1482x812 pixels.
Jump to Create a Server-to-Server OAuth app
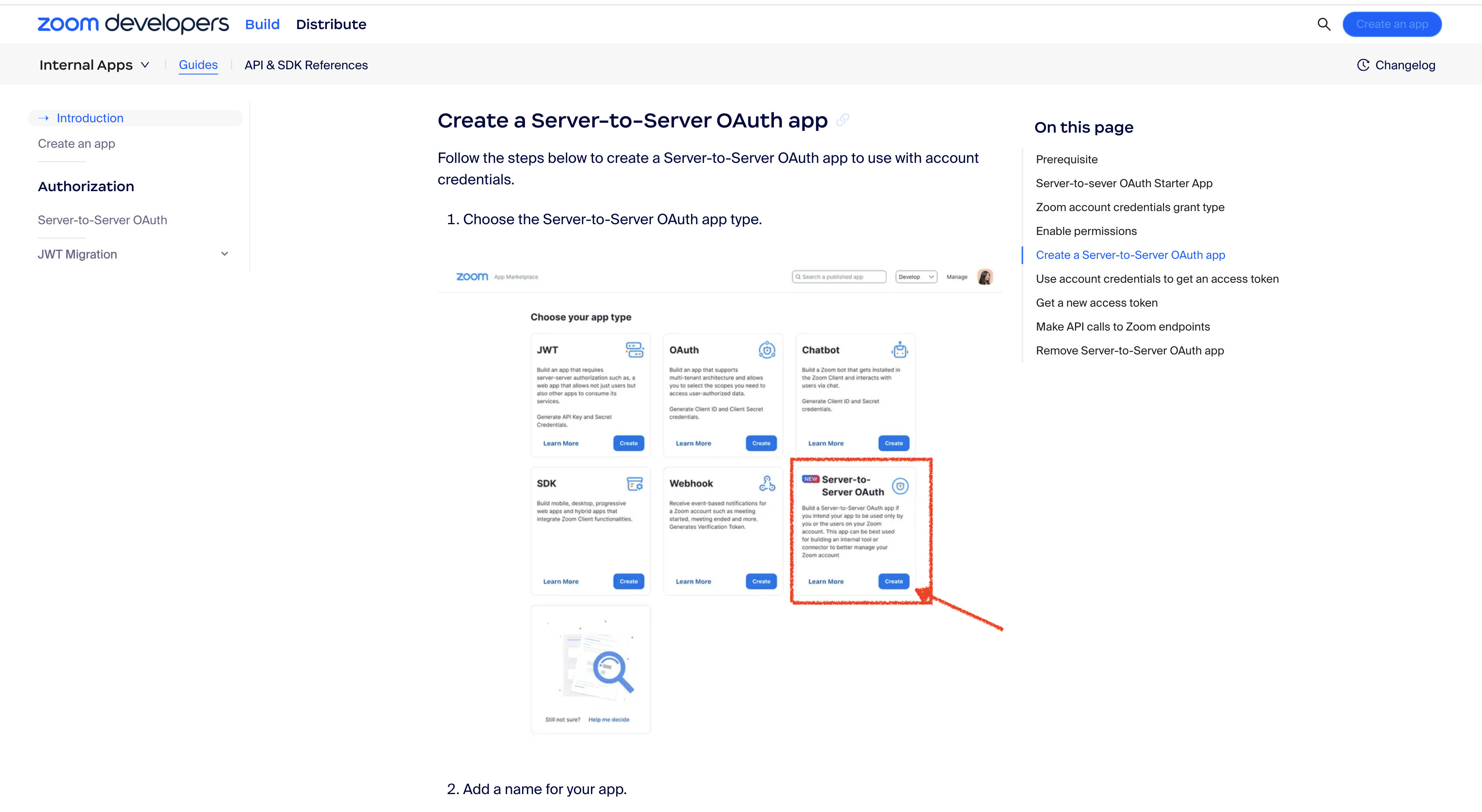tap(1130, 255)
